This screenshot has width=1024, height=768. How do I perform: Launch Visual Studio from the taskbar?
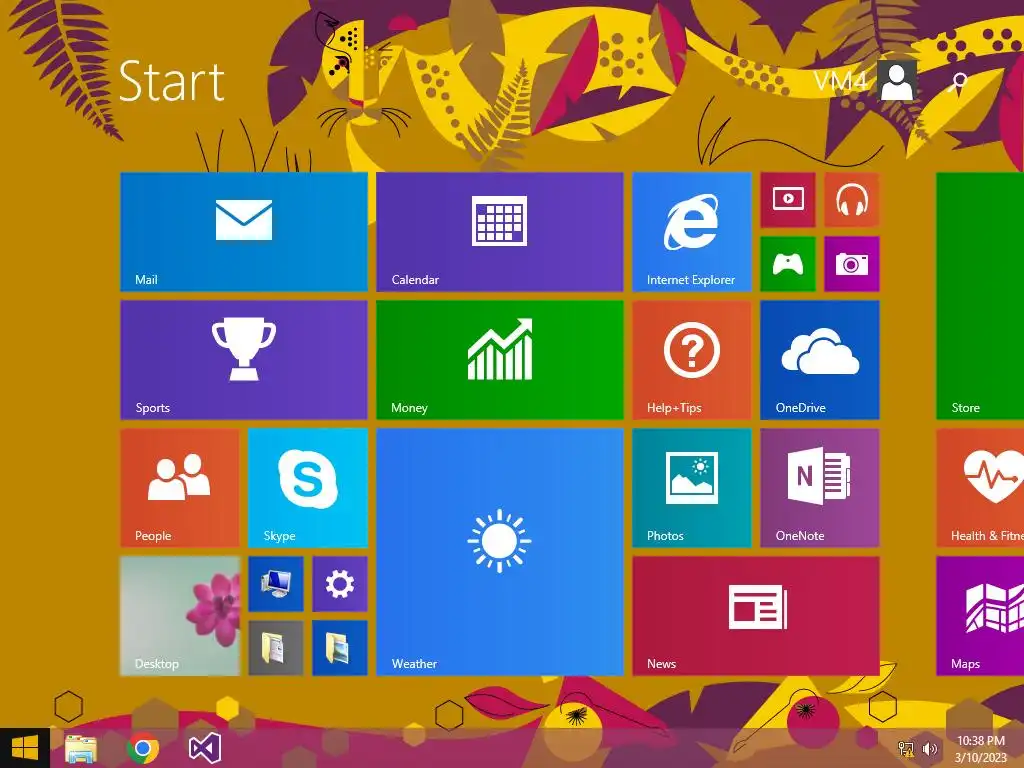coord(205,748)
